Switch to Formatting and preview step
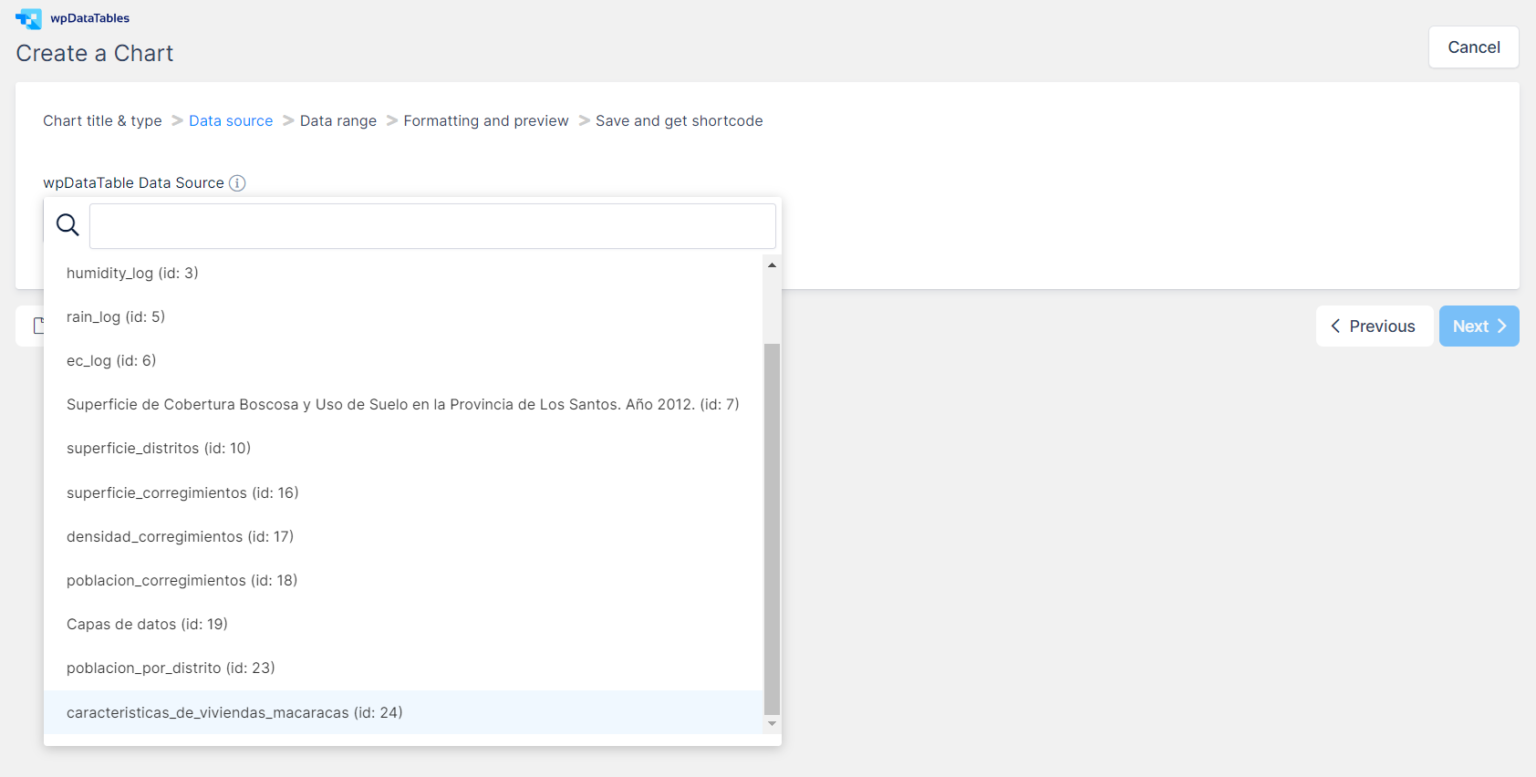Image resolution: width=1536 pixels, height=777 pixels. (x=486, y=121)
